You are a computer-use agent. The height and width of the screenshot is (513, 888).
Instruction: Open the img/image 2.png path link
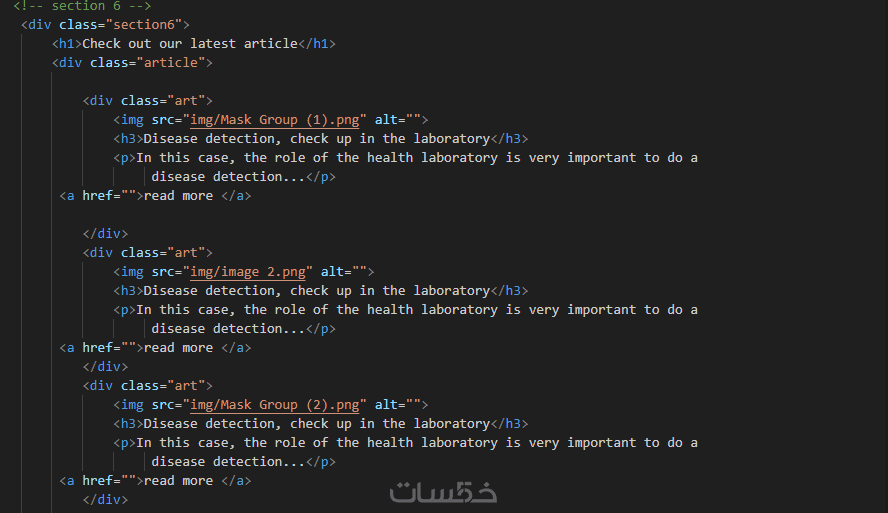251,271
